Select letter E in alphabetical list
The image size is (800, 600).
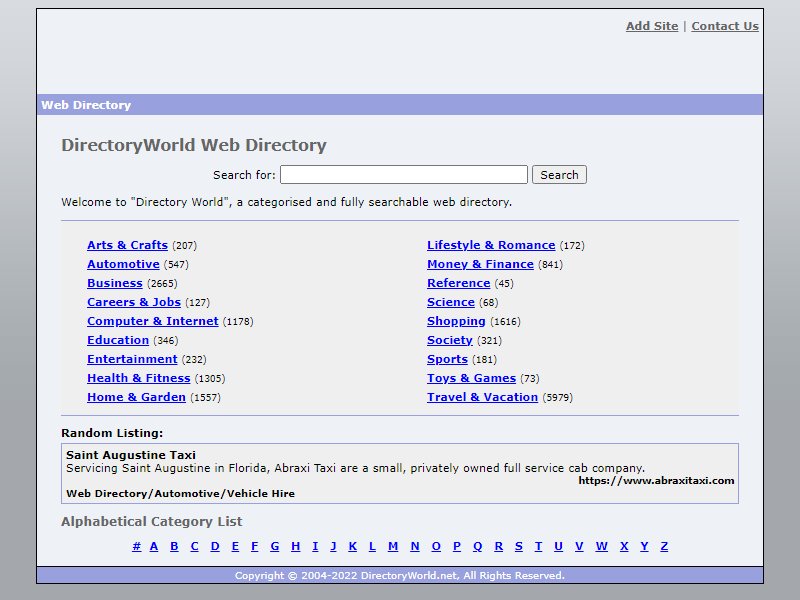tap(235, 546)
